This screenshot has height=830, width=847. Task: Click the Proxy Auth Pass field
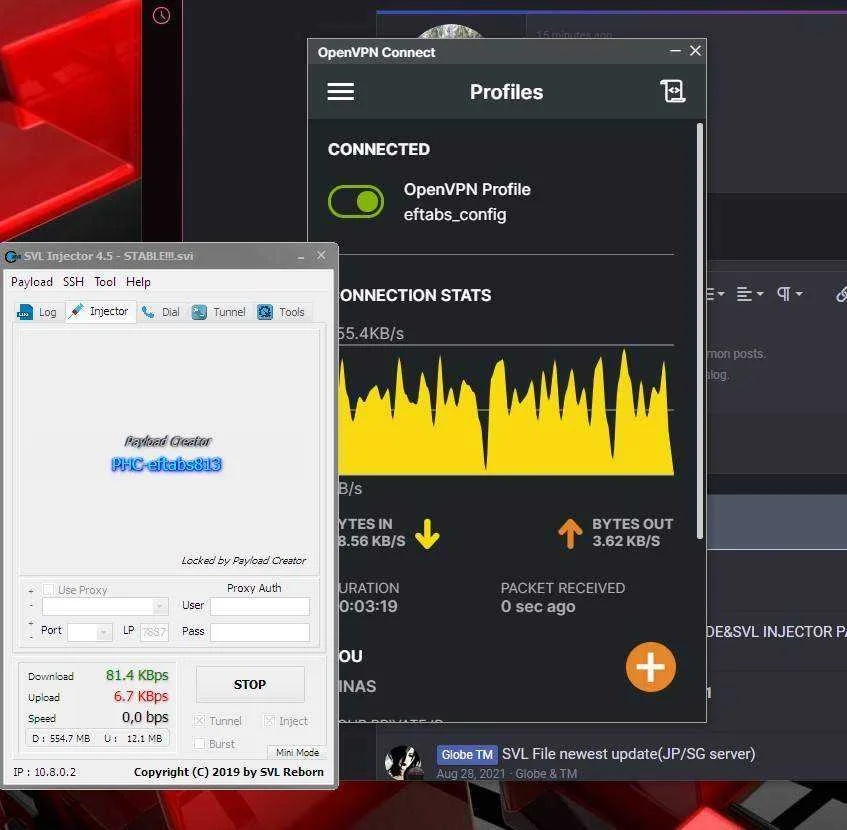pos(260,632)
